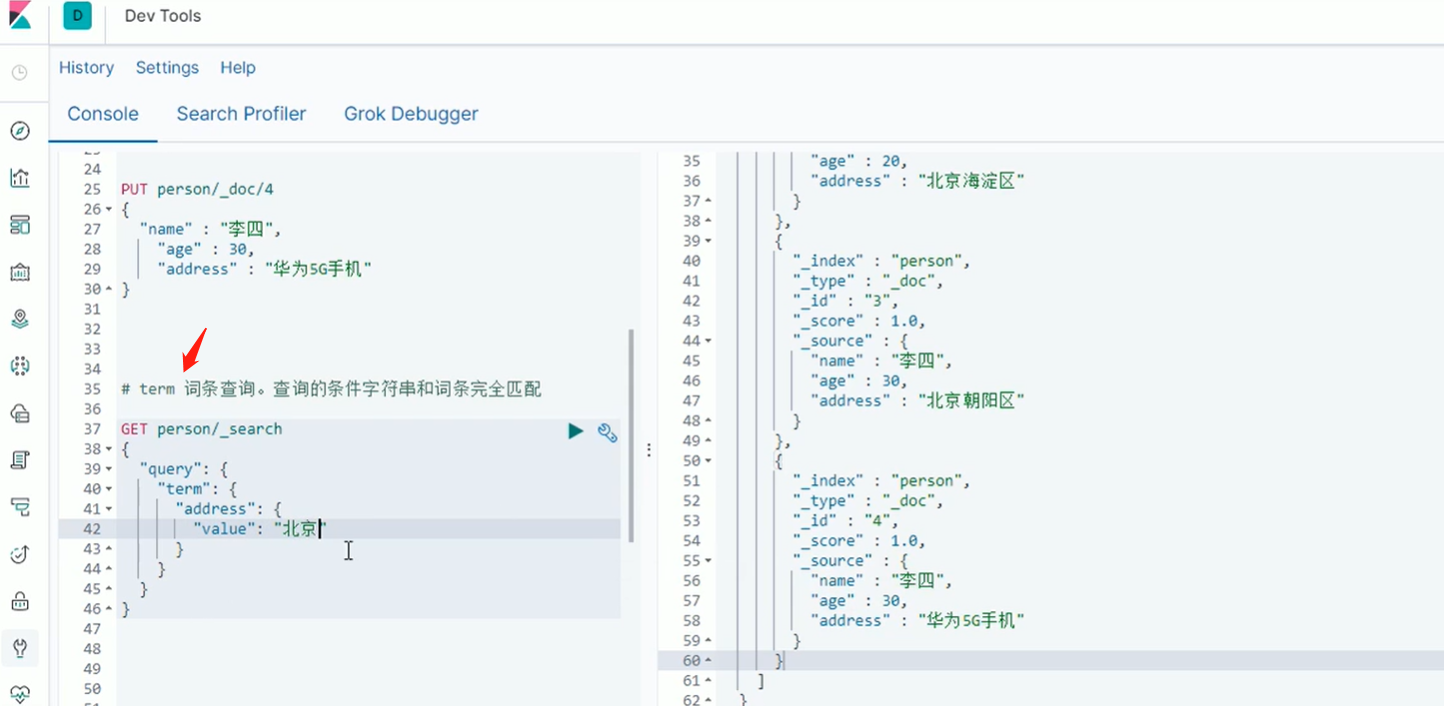
Task: Click the comment "# term 词条查询" line
Action: [x=331, y=389]
